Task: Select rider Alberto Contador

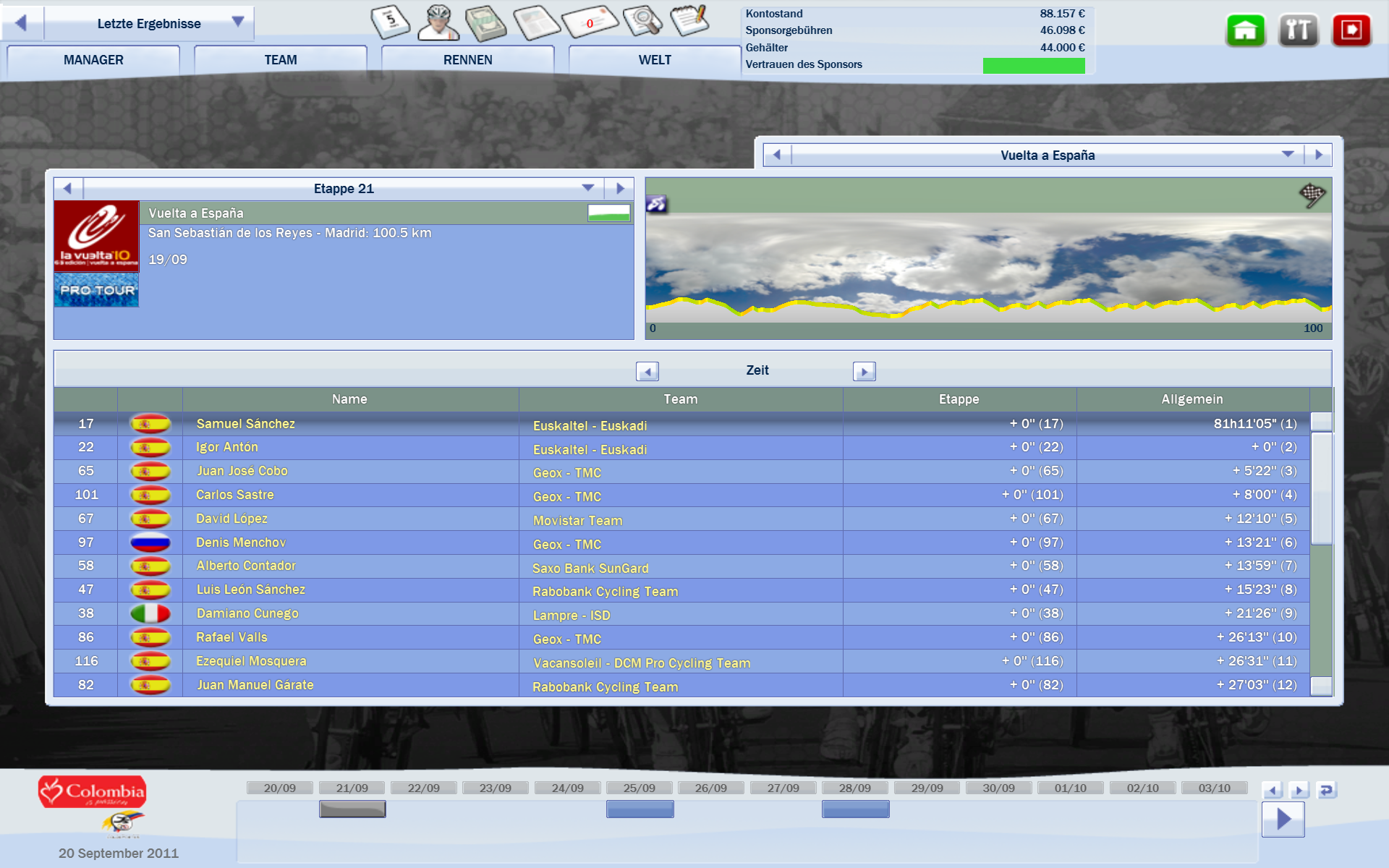Action: tap(246, 566)
